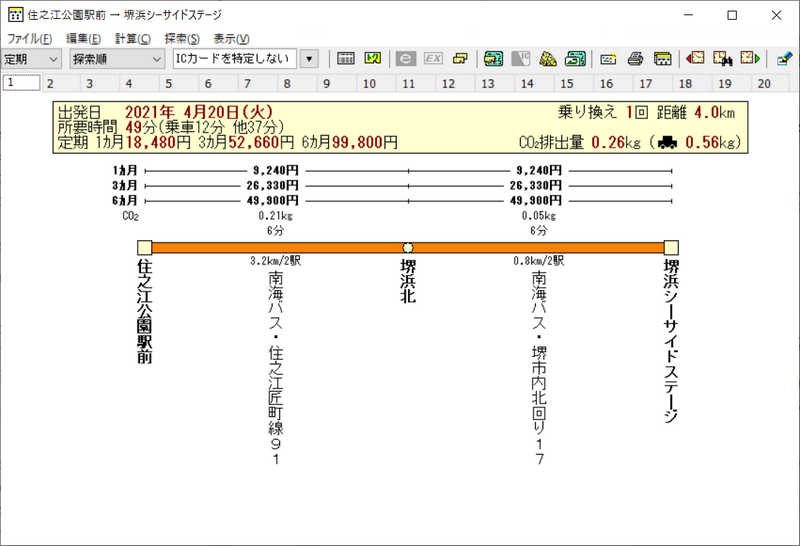Click the grayed EX toolbar icon

coord(433,59)
